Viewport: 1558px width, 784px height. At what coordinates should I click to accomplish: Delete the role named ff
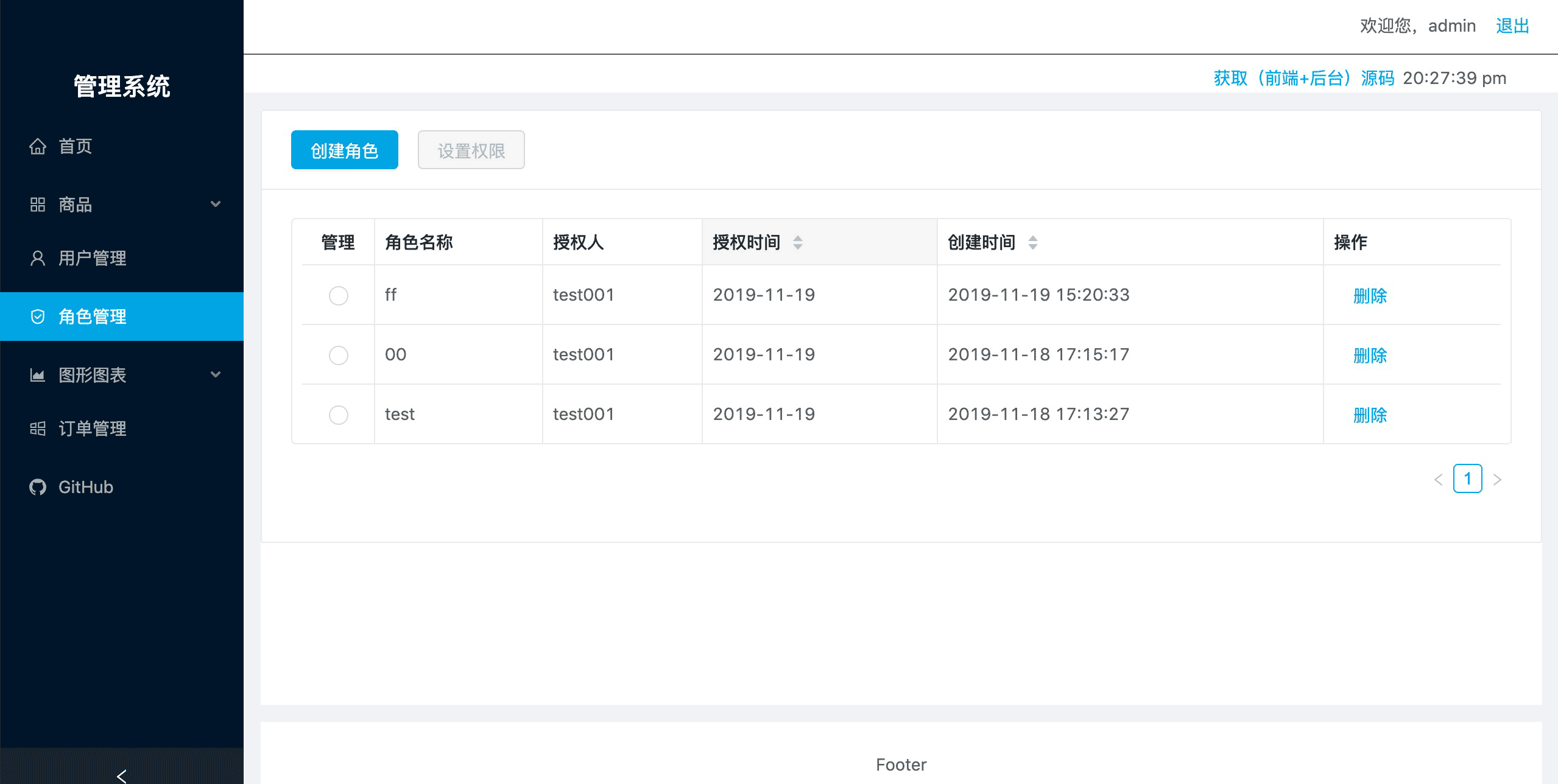[1370, 296]
